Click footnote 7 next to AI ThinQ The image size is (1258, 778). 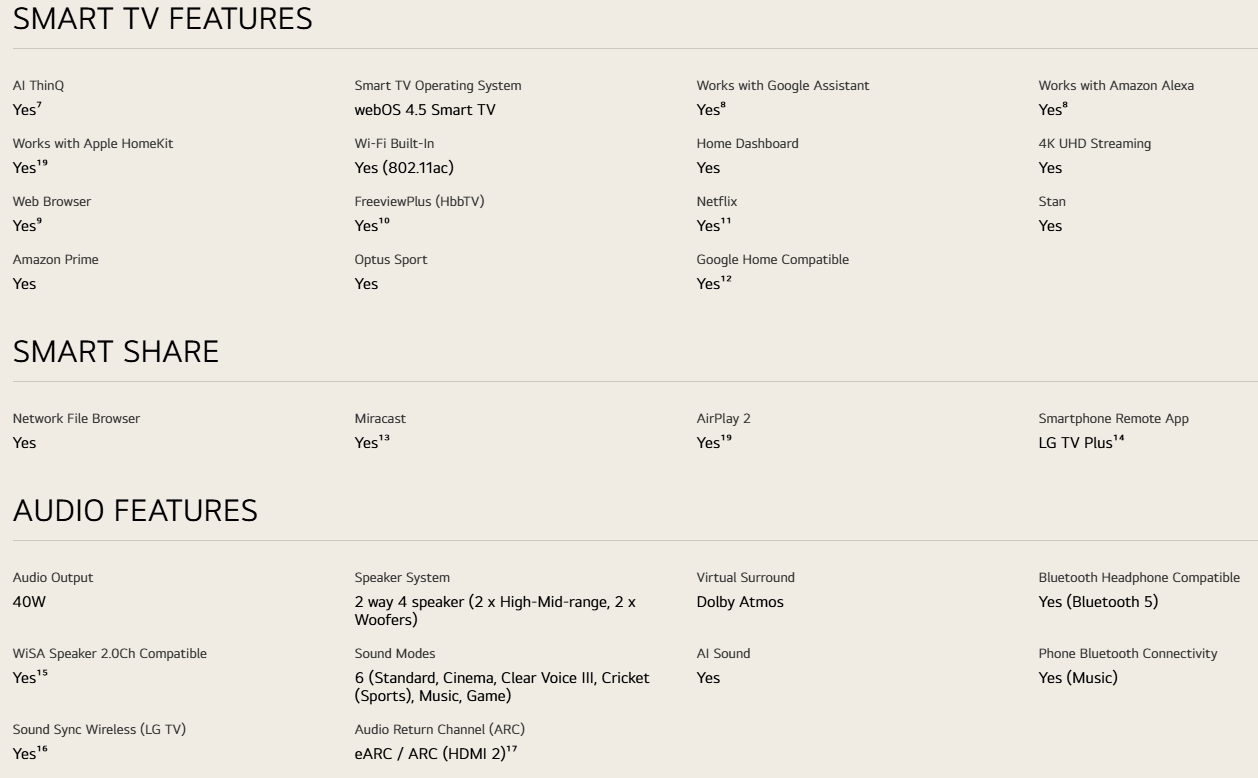click(x=39, y=106)
